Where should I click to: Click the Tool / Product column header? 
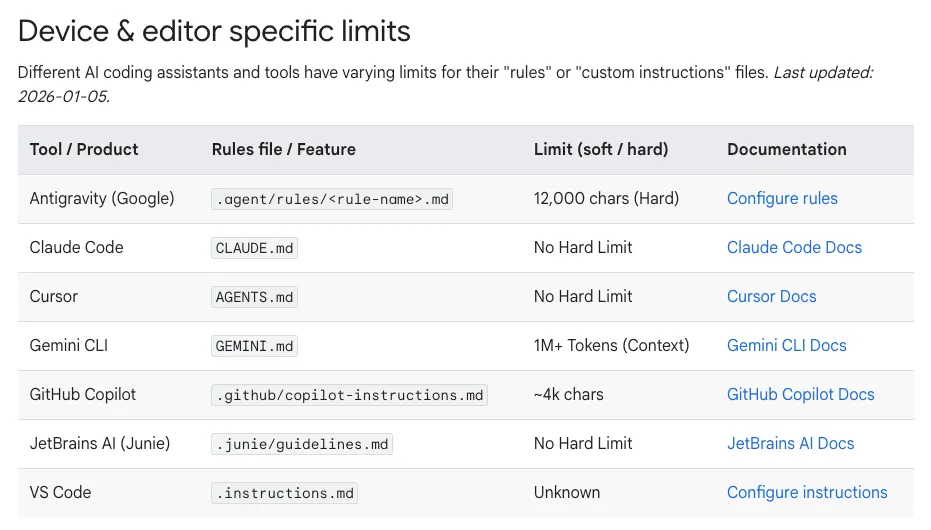[84, 150]
